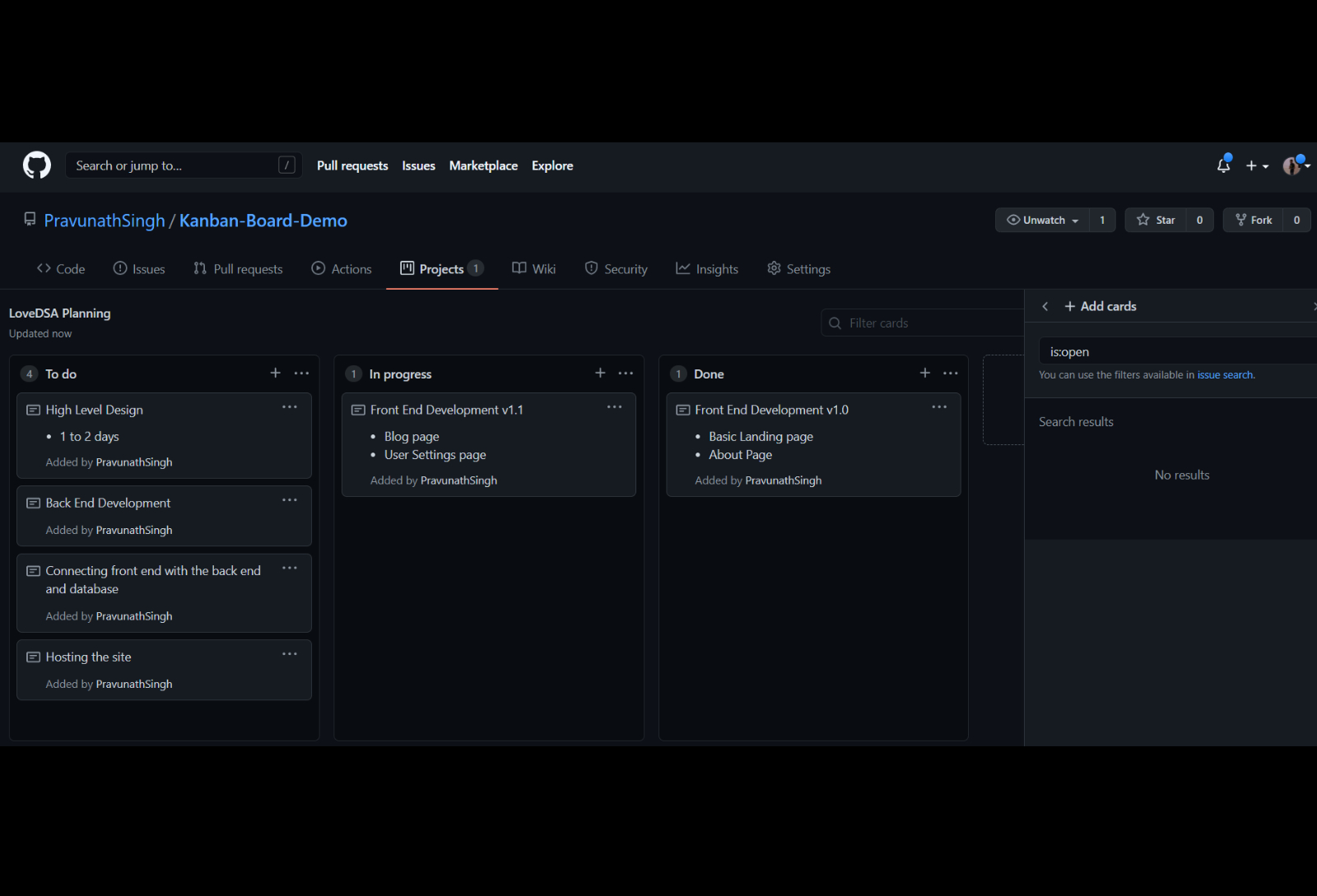Open the Security tab
This screenshot has width=1317, height=896.
pos(617,269)
